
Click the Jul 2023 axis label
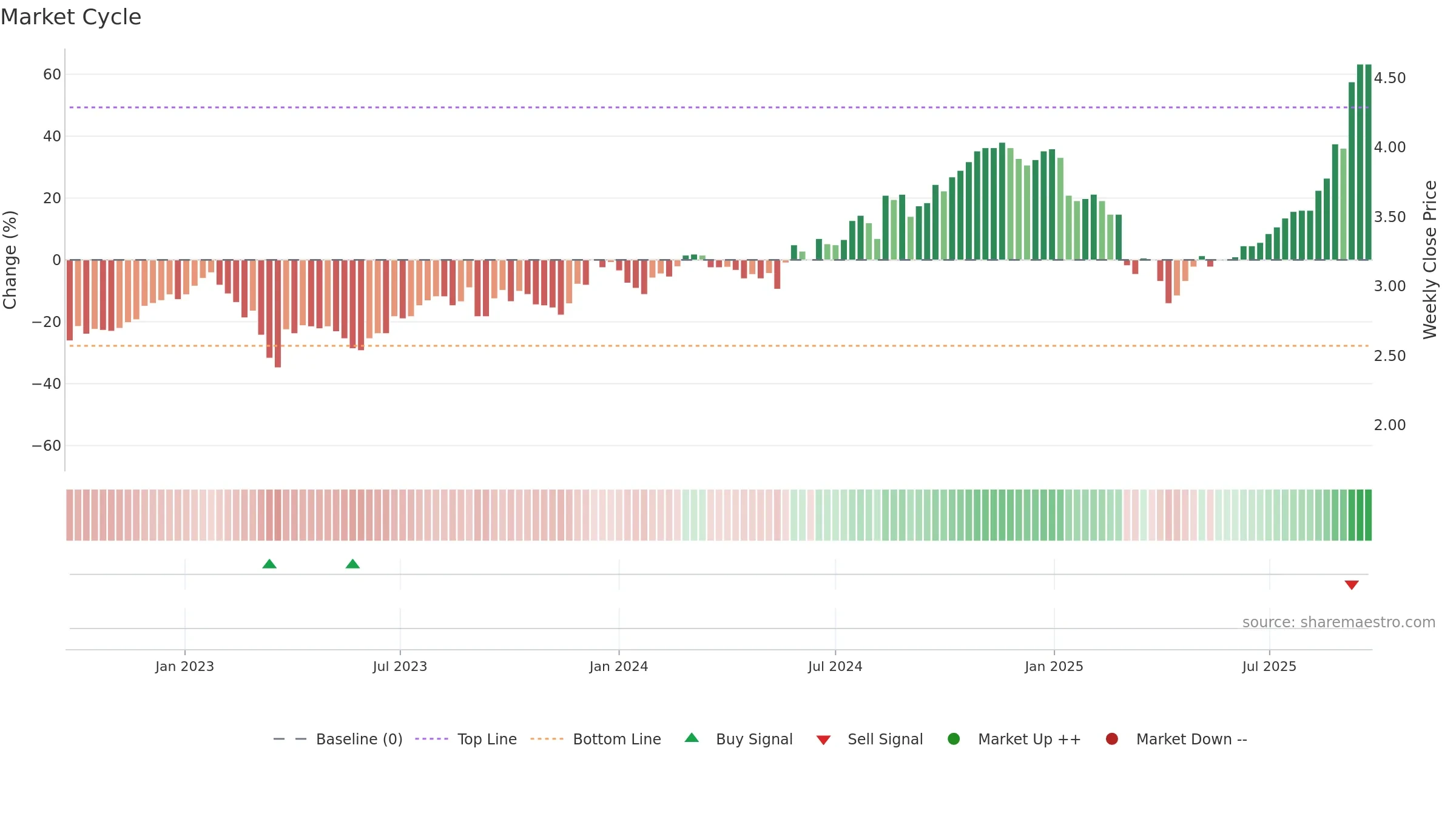pyautogui.click(x=400, y=667)
